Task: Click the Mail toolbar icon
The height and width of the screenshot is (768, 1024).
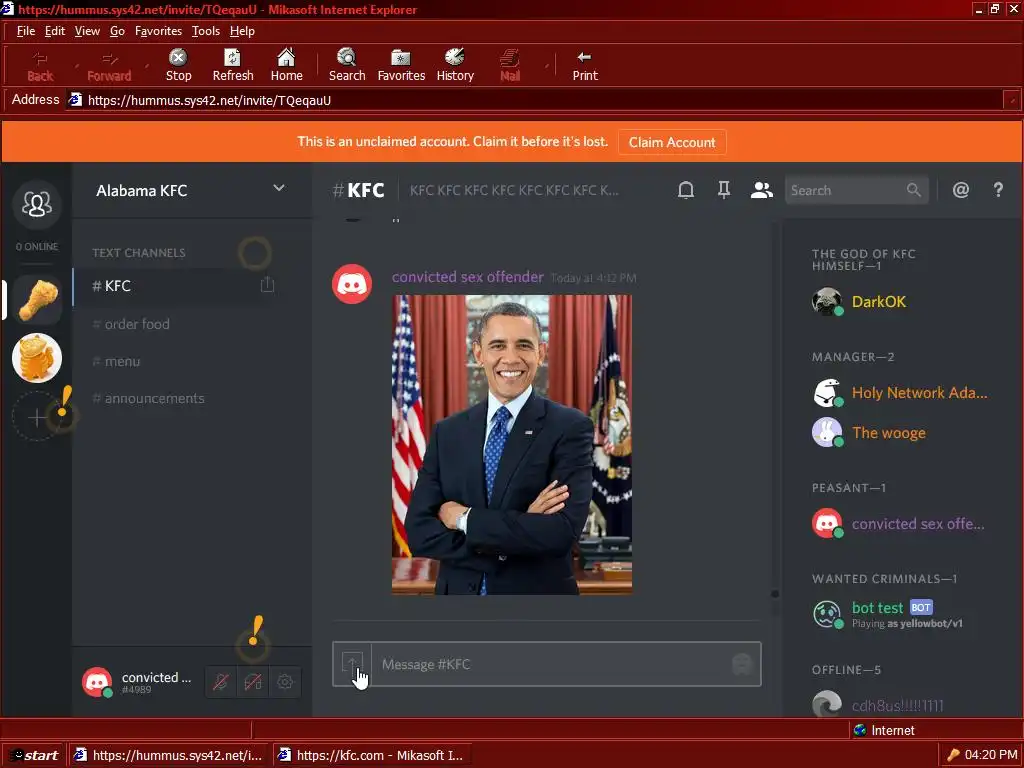Action: click(x=509, y=65)
